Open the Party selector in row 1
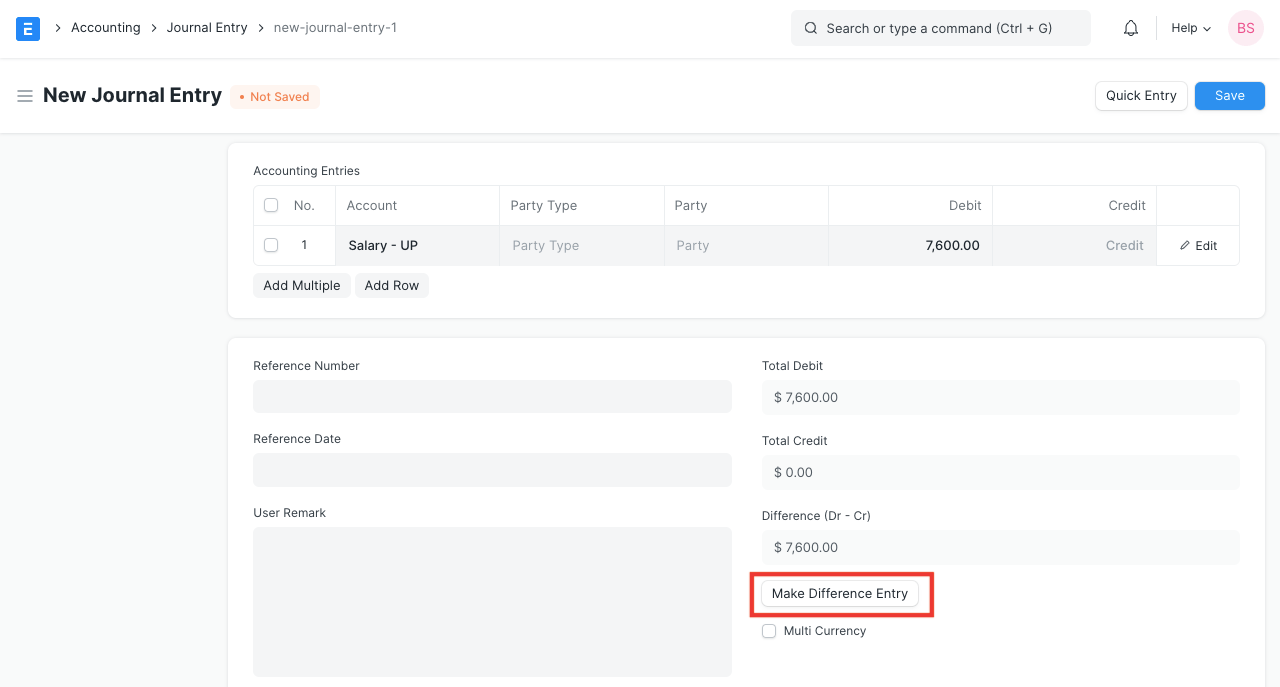This screenshot has width=1280, height=687. pyautogui.click(x=745, y=245)
